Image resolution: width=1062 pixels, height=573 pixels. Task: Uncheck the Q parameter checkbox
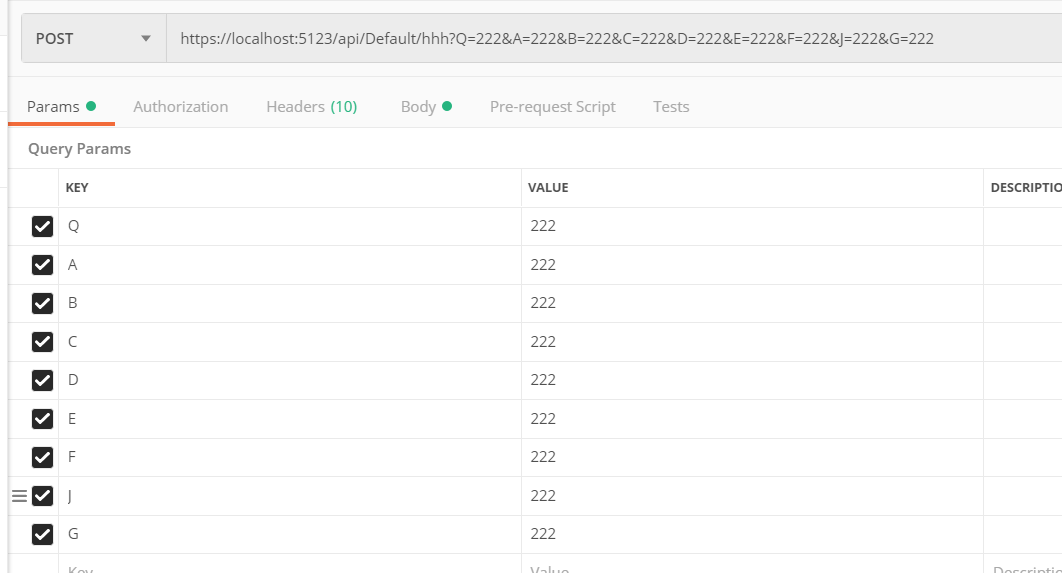(42, 226)
